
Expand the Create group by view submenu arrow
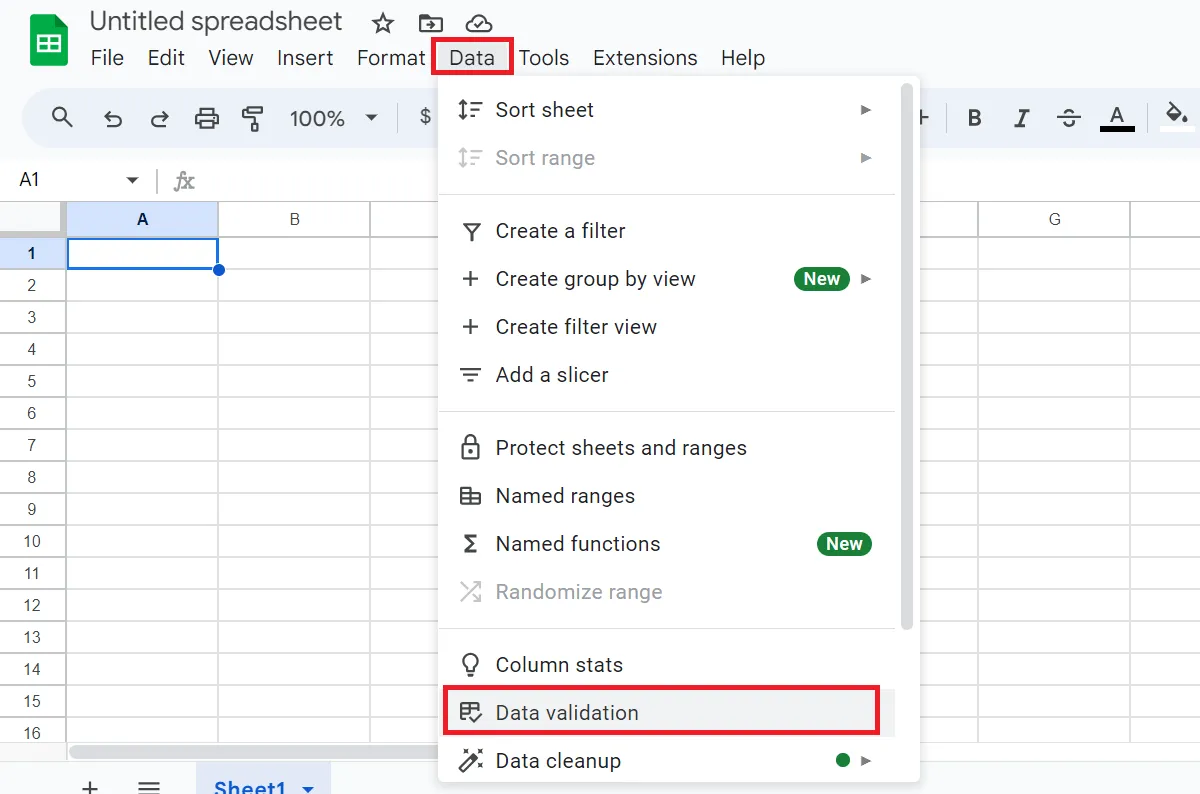(866, 279)
